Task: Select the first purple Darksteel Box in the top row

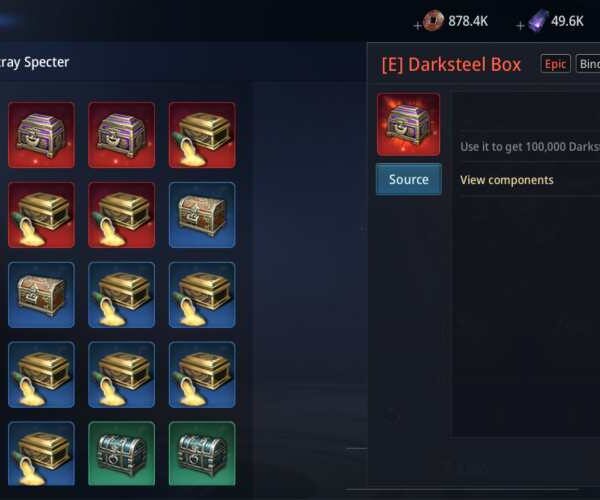Action: tap(41, 135)
